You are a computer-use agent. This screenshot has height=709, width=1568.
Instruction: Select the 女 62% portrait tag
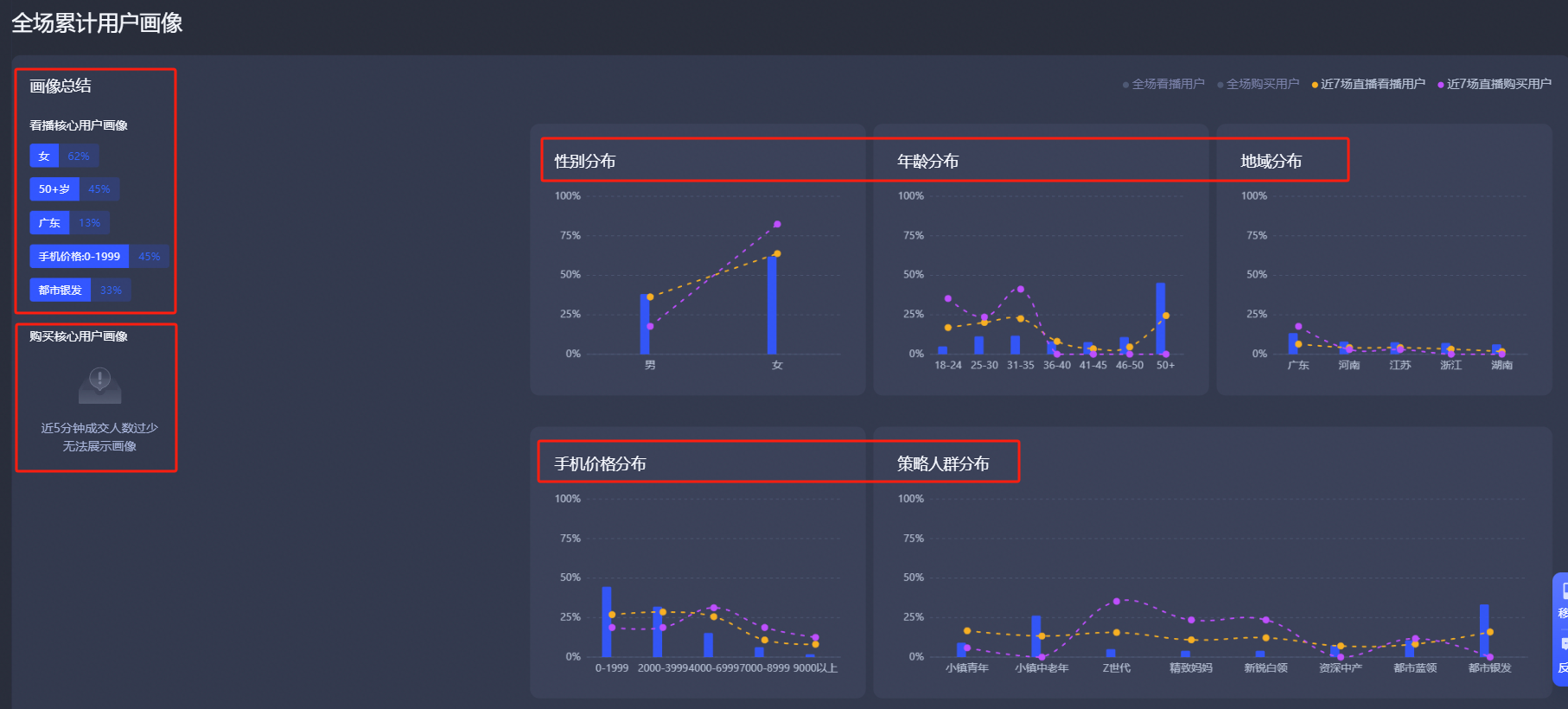(64, 156)
